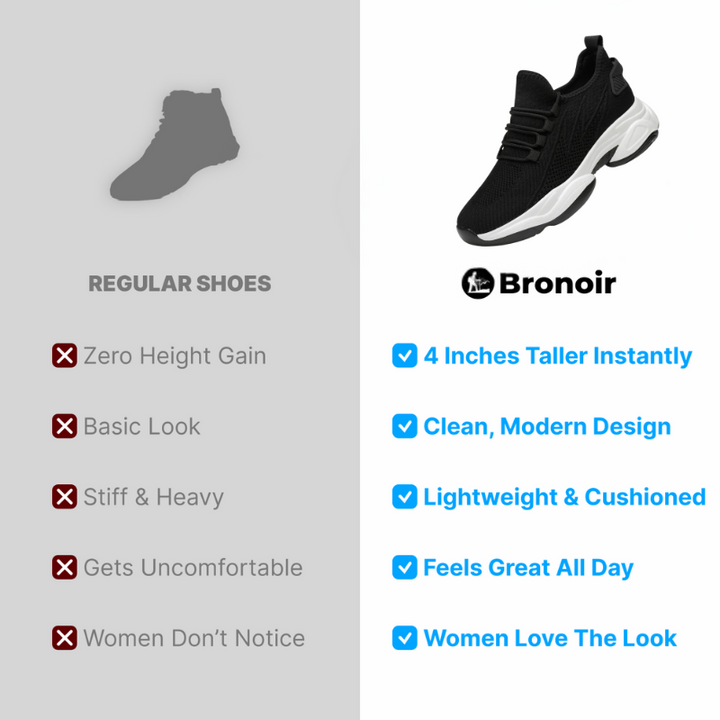Click the blue check beside Women Love The Look
Screen dimensions: 720x720
click(x=405, y=638)
